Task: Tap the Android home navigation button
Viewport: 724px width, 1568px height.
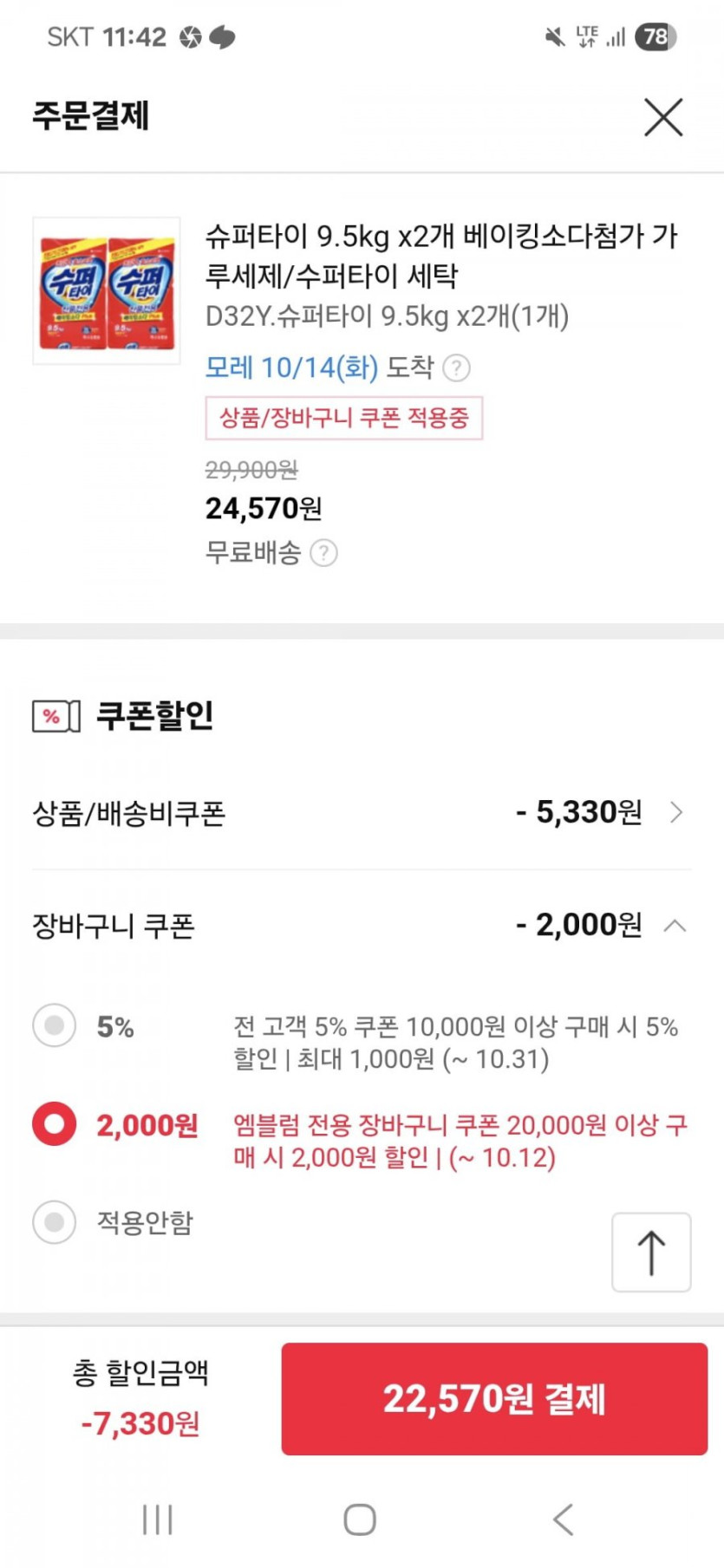Action: (360, 1519)
